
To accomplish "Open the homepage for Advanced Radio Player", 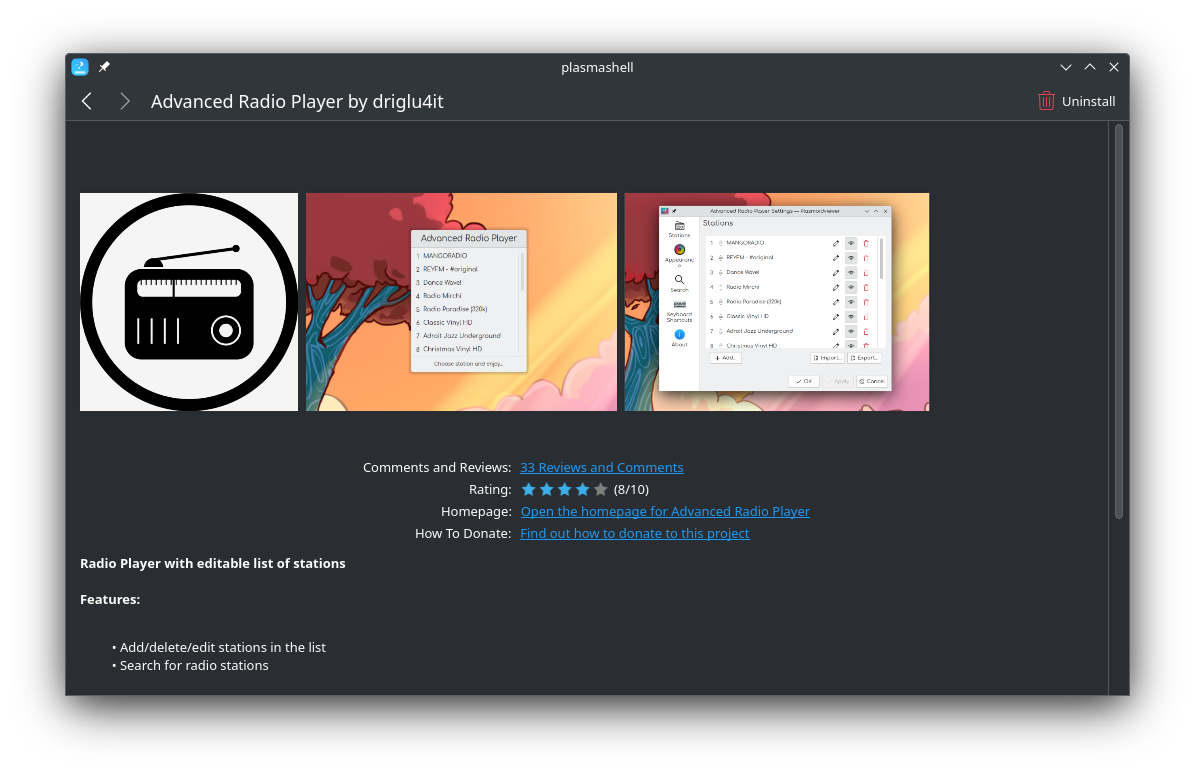I will [665, 511].
